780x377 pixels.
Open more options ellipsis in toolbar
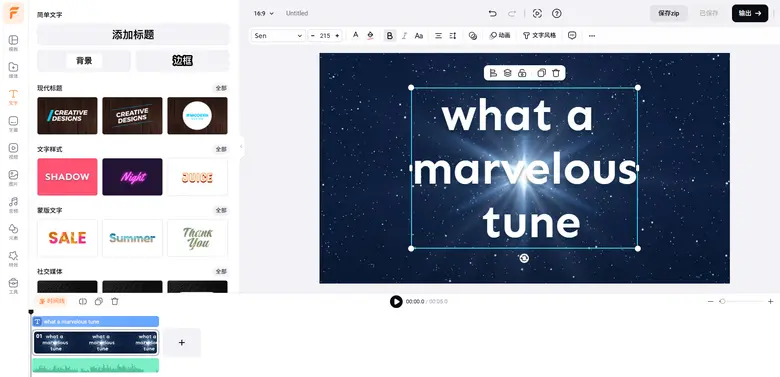591,36
